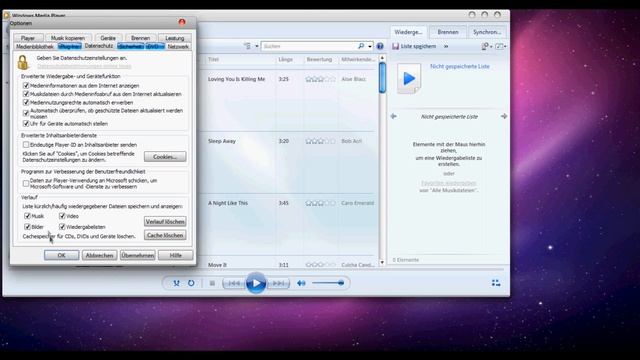This screenshot has width=640, height=360.
Task: Rate Move It with the stars
Action: (x=320, y=265)
